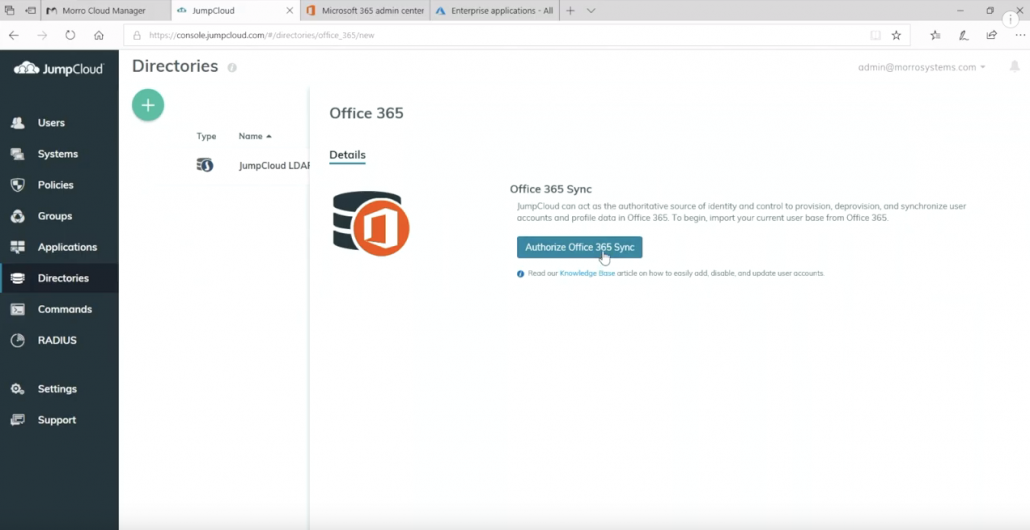Open Users from the sidebar
This screenshot has height=530, width=1030.
click(50, 123)
